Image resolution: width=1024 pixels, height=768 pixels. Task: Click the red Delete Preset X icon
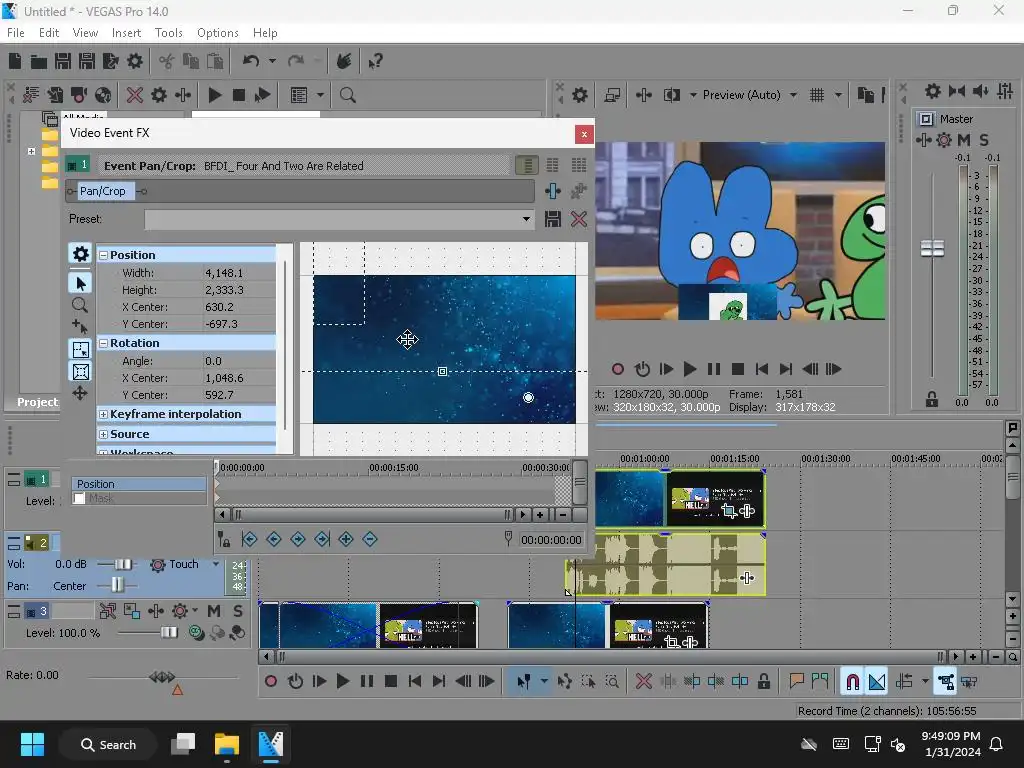(579, 219)
